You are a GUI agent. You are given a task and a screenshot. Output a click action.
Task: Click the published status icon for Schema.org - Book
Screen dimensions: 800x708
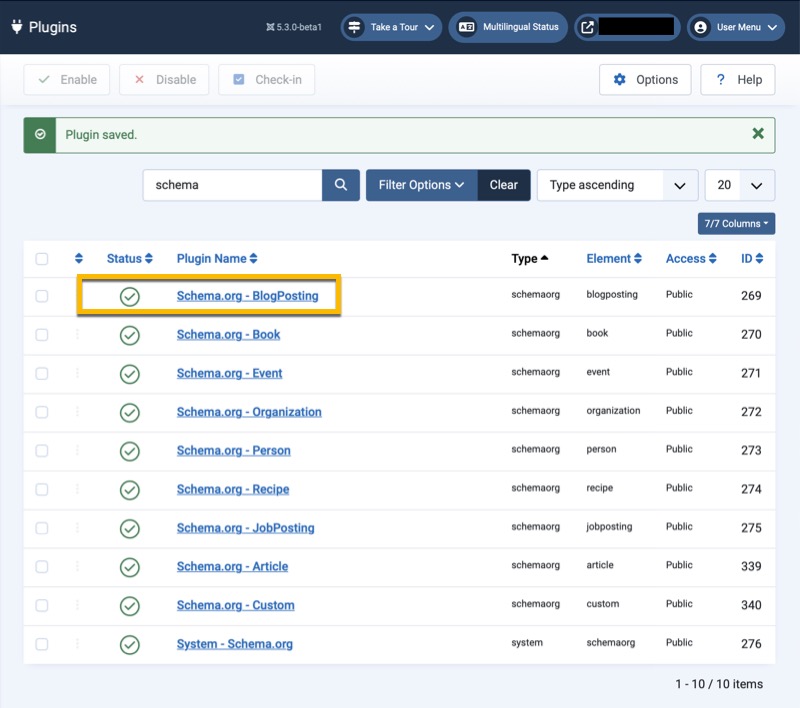point(129,335)
